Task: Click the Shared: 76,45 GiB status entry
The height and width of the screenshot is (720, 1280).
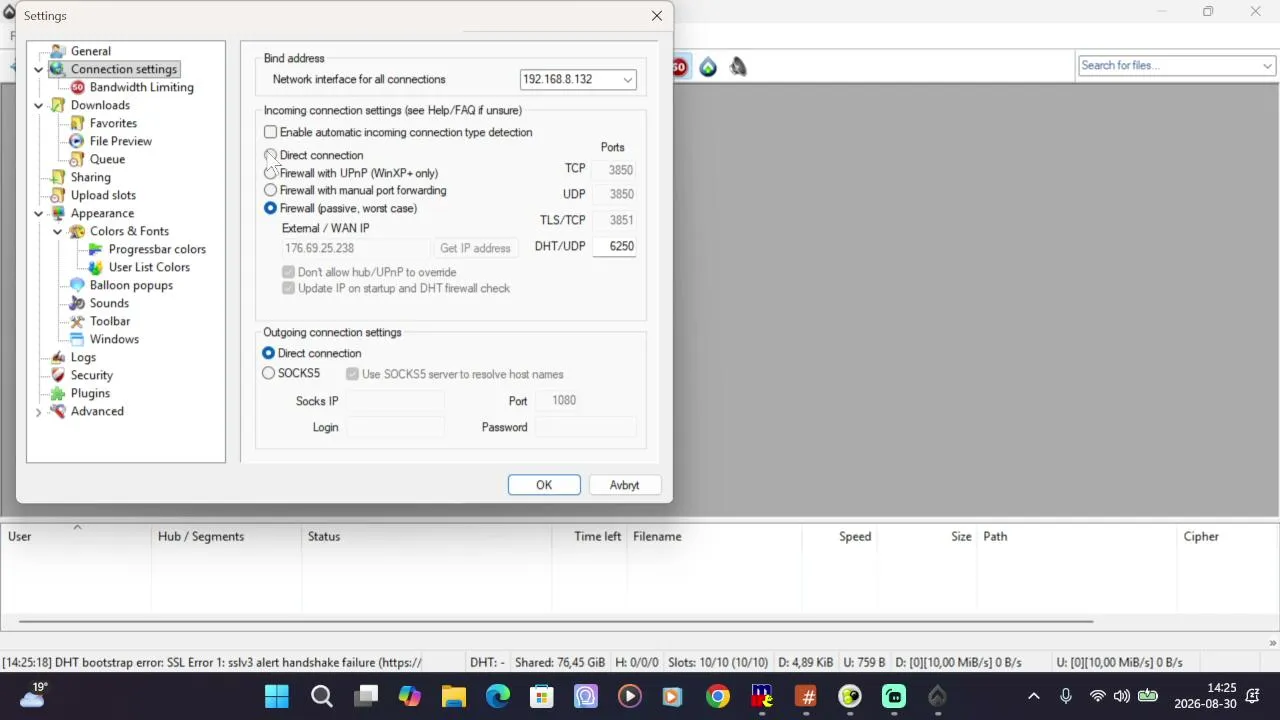Action: 560,662
